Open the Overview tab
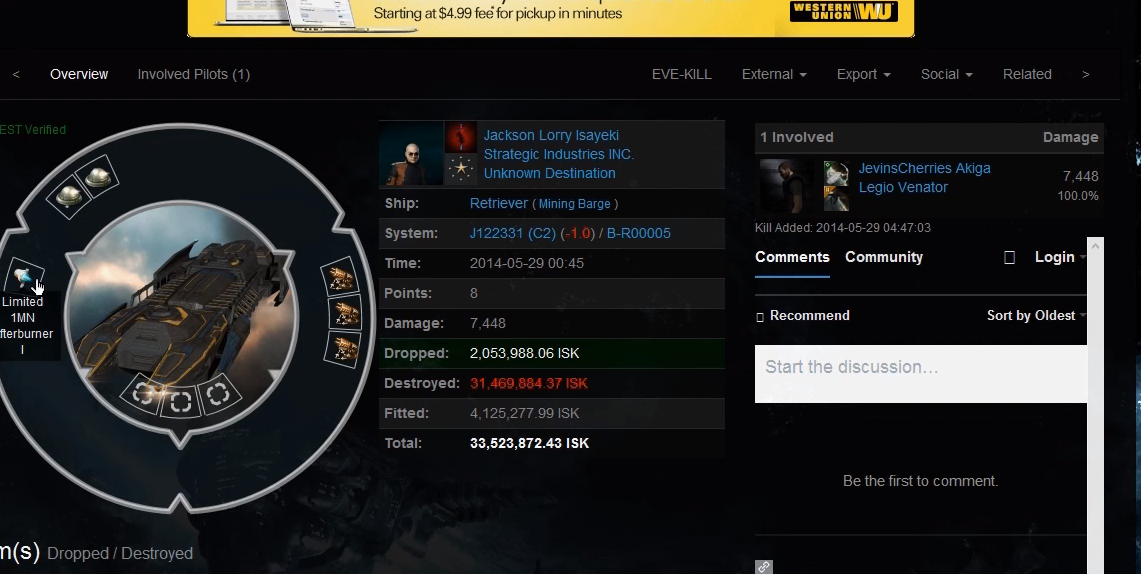The width and height of the screenshot is (1141, 574). 79,74
